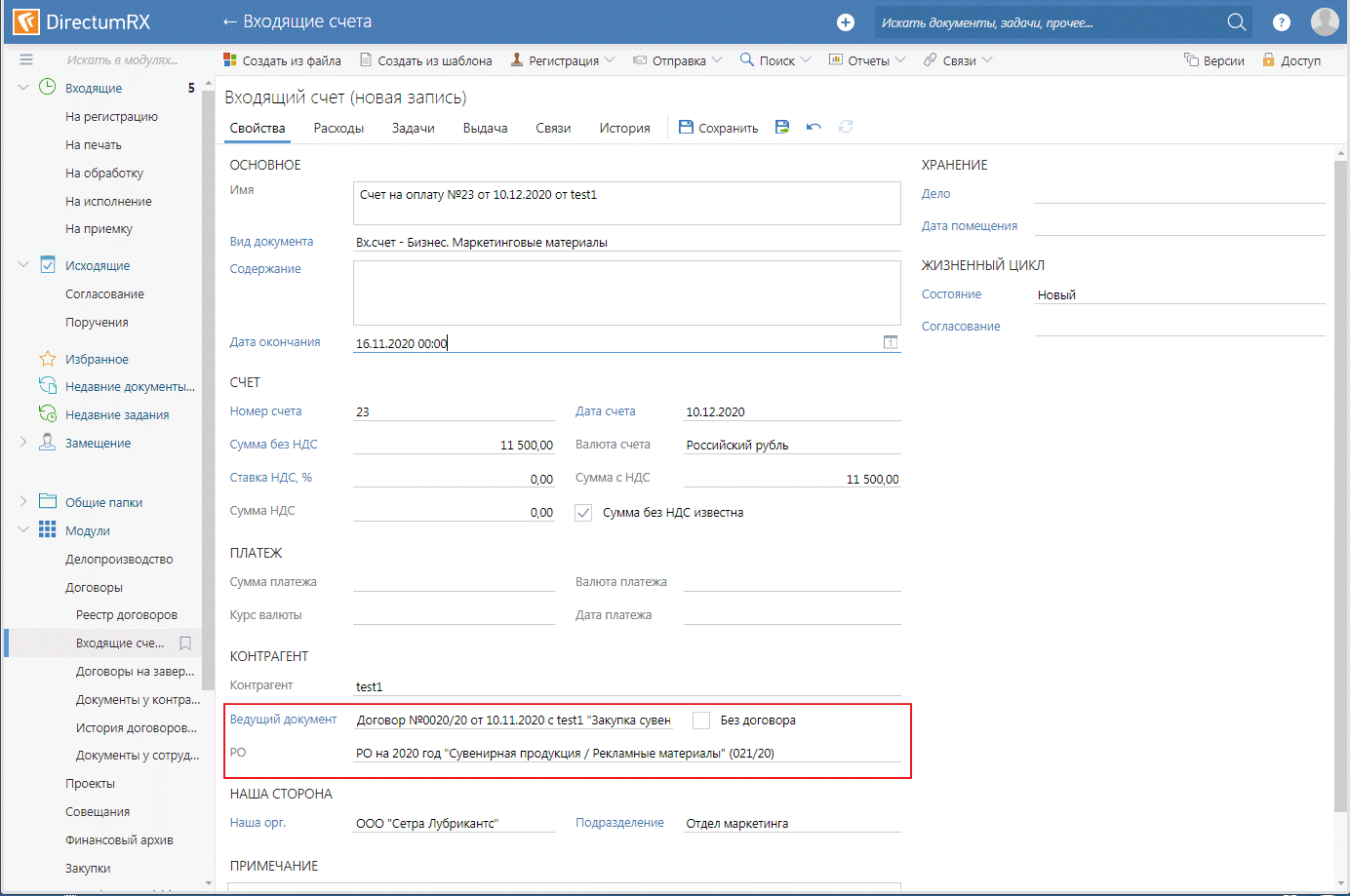Click the Содержание text area
The width and height of the screenshot is (1350, 896).
(x=626, y=292)
